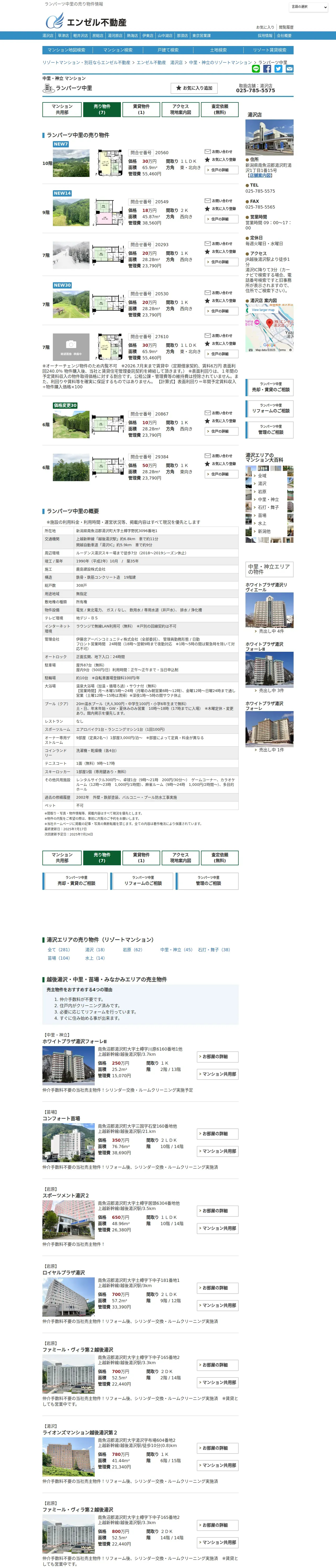The image size is (336, 1568).
Task: Open 住戸の詳細 for listing 20549
Action: 221,219
